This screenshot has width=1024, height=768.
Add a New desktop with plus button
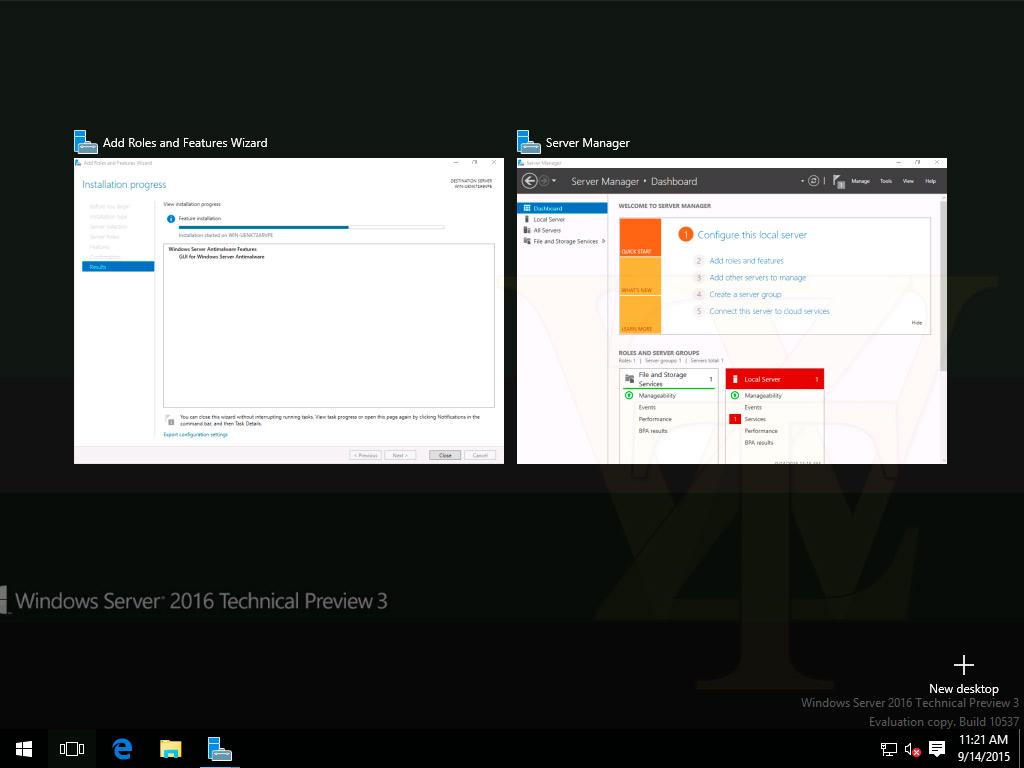click(x=963, y=666)
